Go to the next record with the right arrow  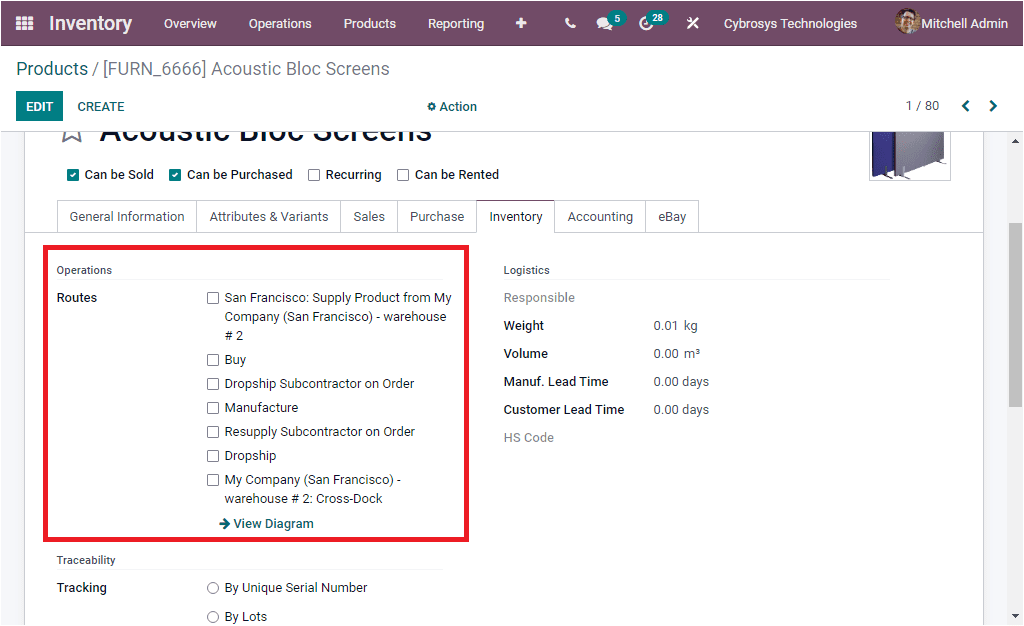coord(993,105)
